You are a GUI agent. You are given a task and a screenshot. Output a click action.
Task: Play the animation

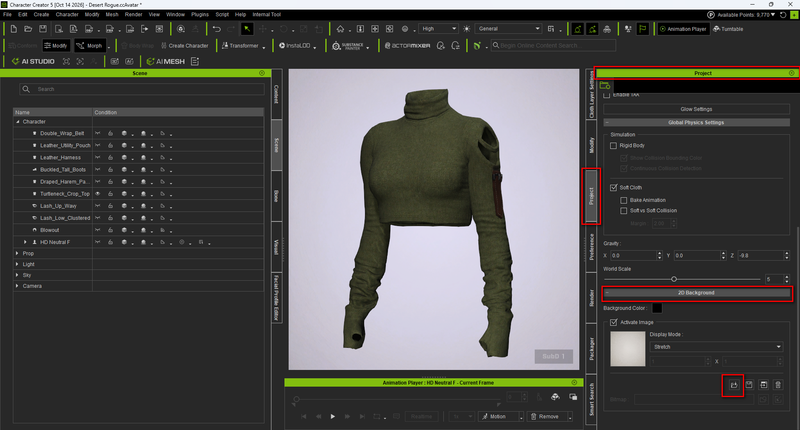click(x=333, y=417)
